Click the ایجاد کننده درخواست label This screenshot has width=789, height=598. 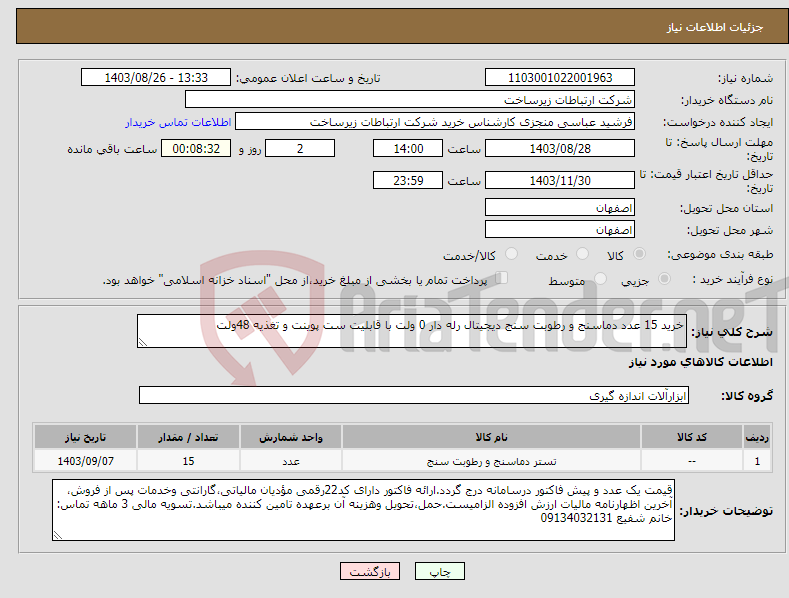[718, 122]
